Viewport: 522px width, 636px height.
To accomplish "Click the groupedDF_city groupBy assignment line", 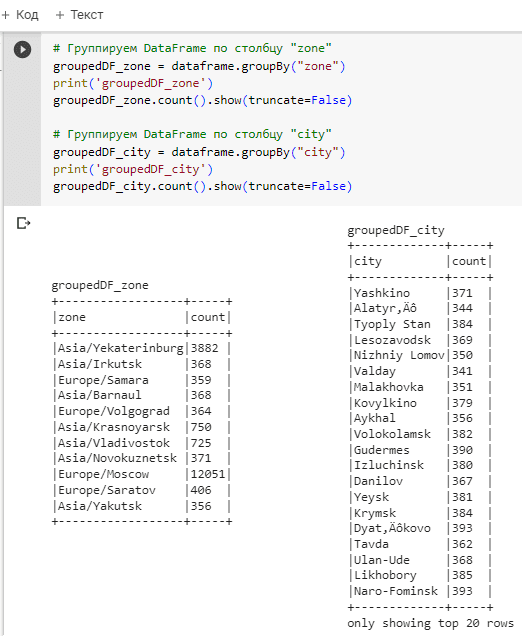I will tap(199, 152).
